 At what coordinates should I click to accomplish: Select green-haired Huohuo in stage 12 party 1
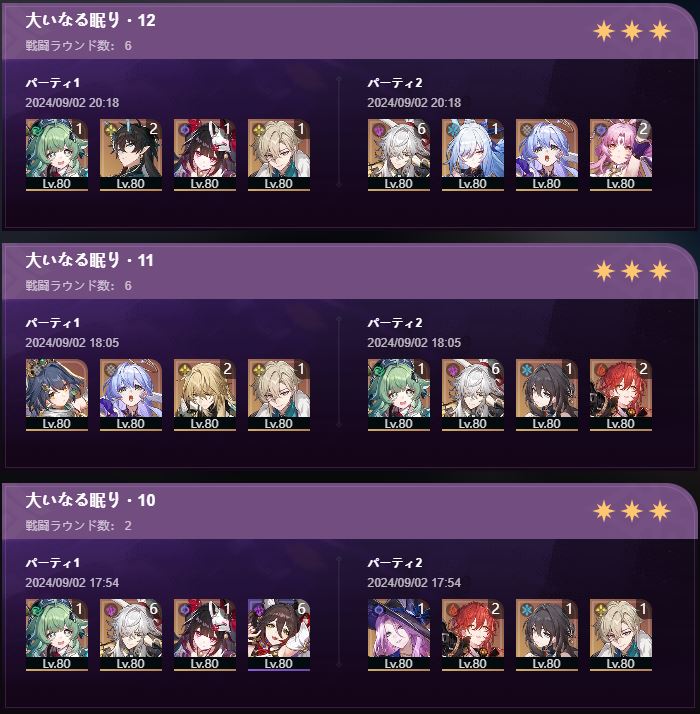[x=57, y=155]
